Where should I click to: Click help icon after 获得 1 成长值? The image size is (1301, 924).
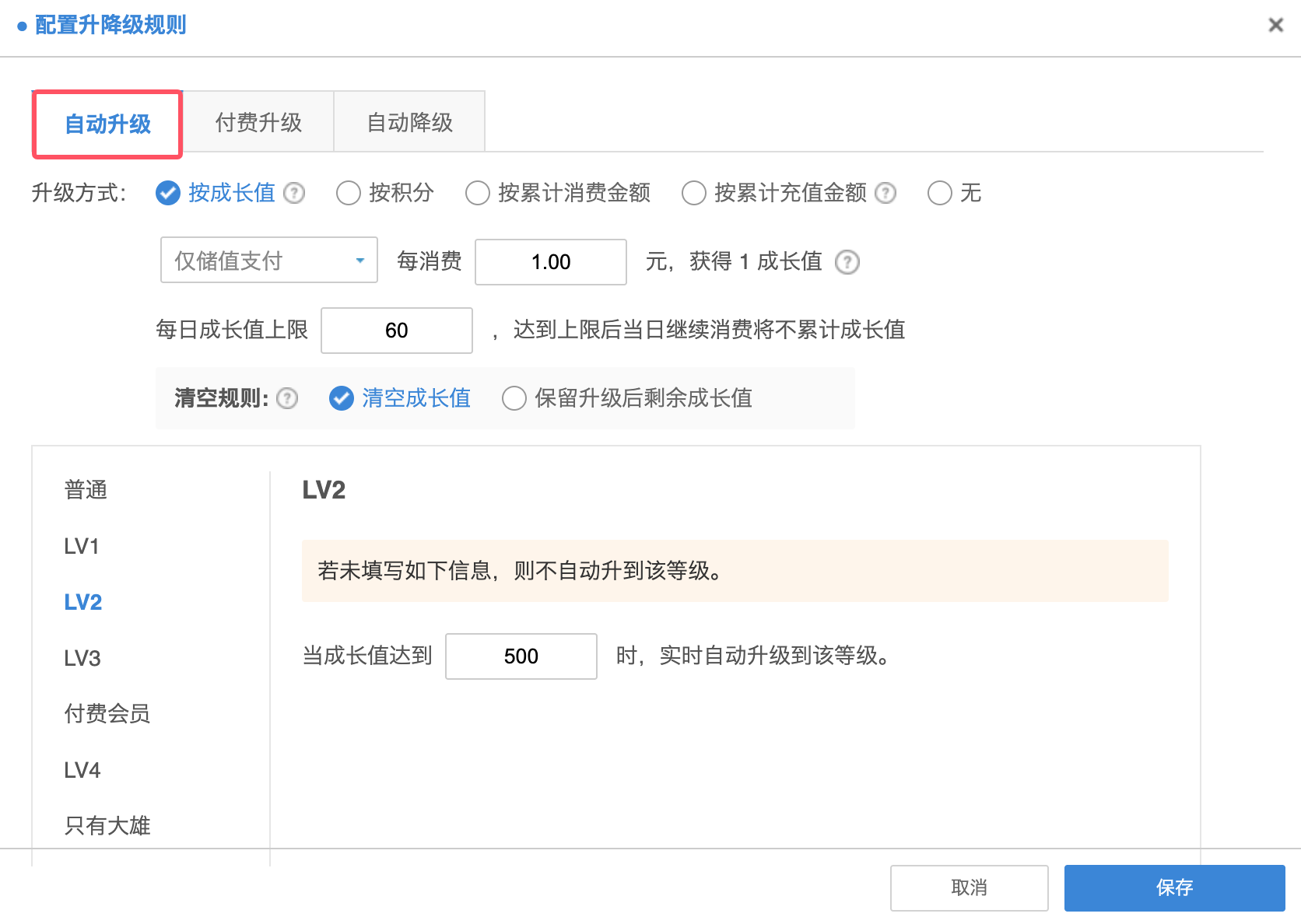pos(847,262)
